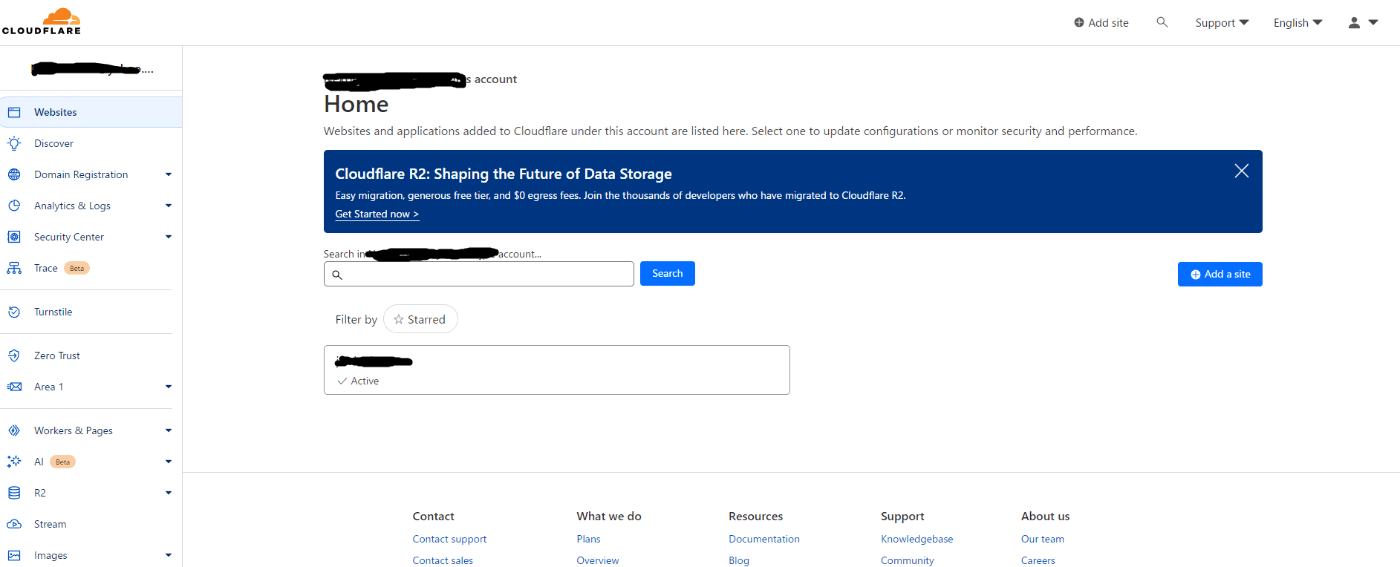Expand R2 submenu arrow
Viewport: 1400px width, 567px height.
point(168,493)
